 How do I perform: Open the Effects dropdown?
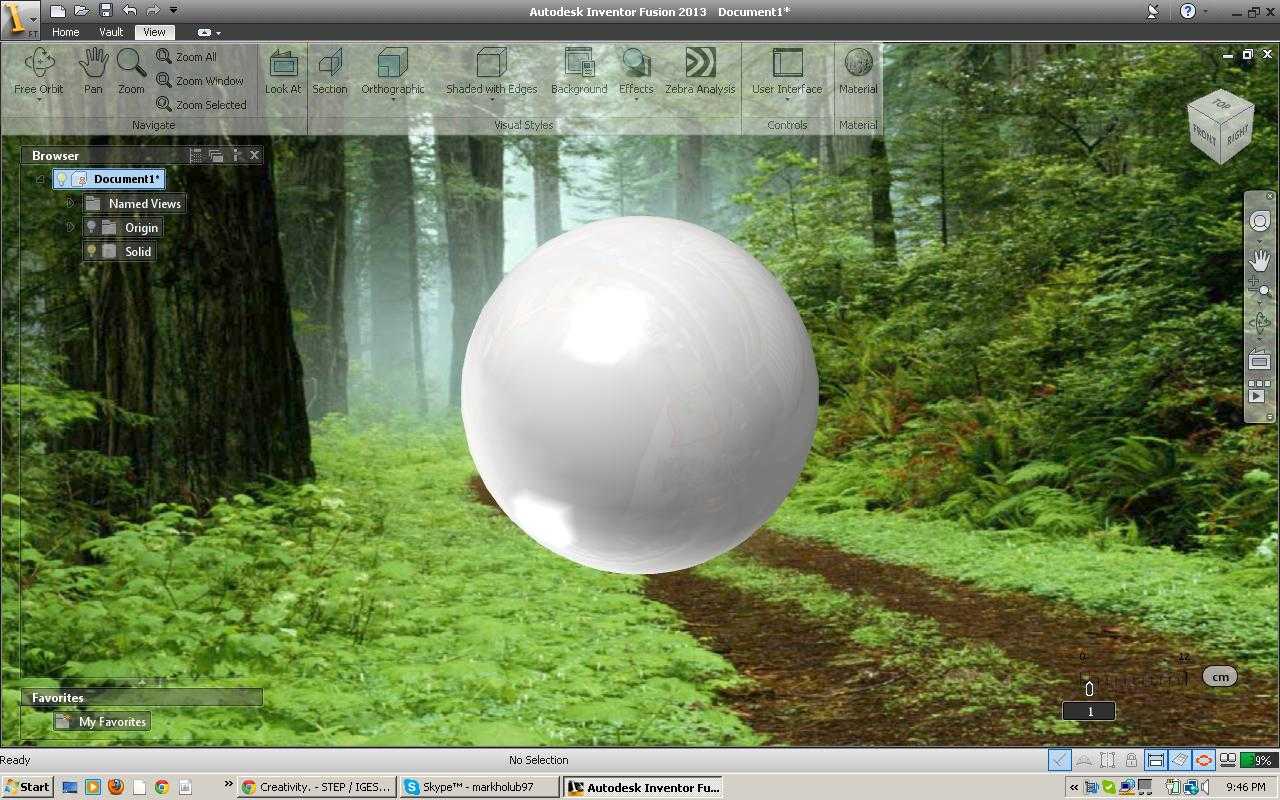[636, 100]
